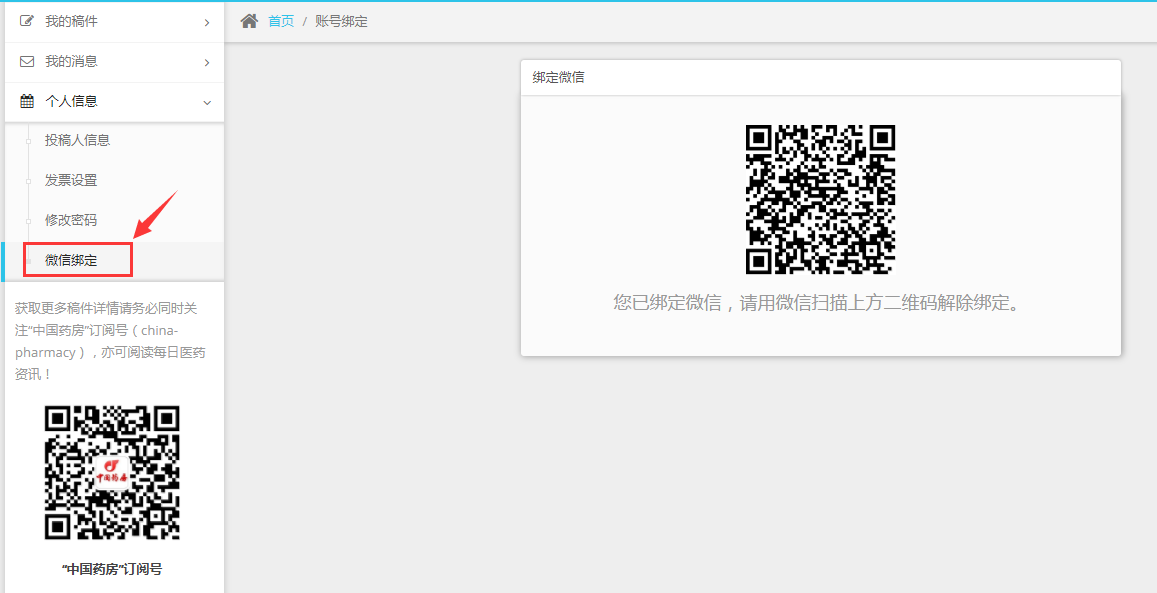Click the 我的稿件 edit pencil icon
Screen dimensions: 1157x593
[x=27, y=21]
